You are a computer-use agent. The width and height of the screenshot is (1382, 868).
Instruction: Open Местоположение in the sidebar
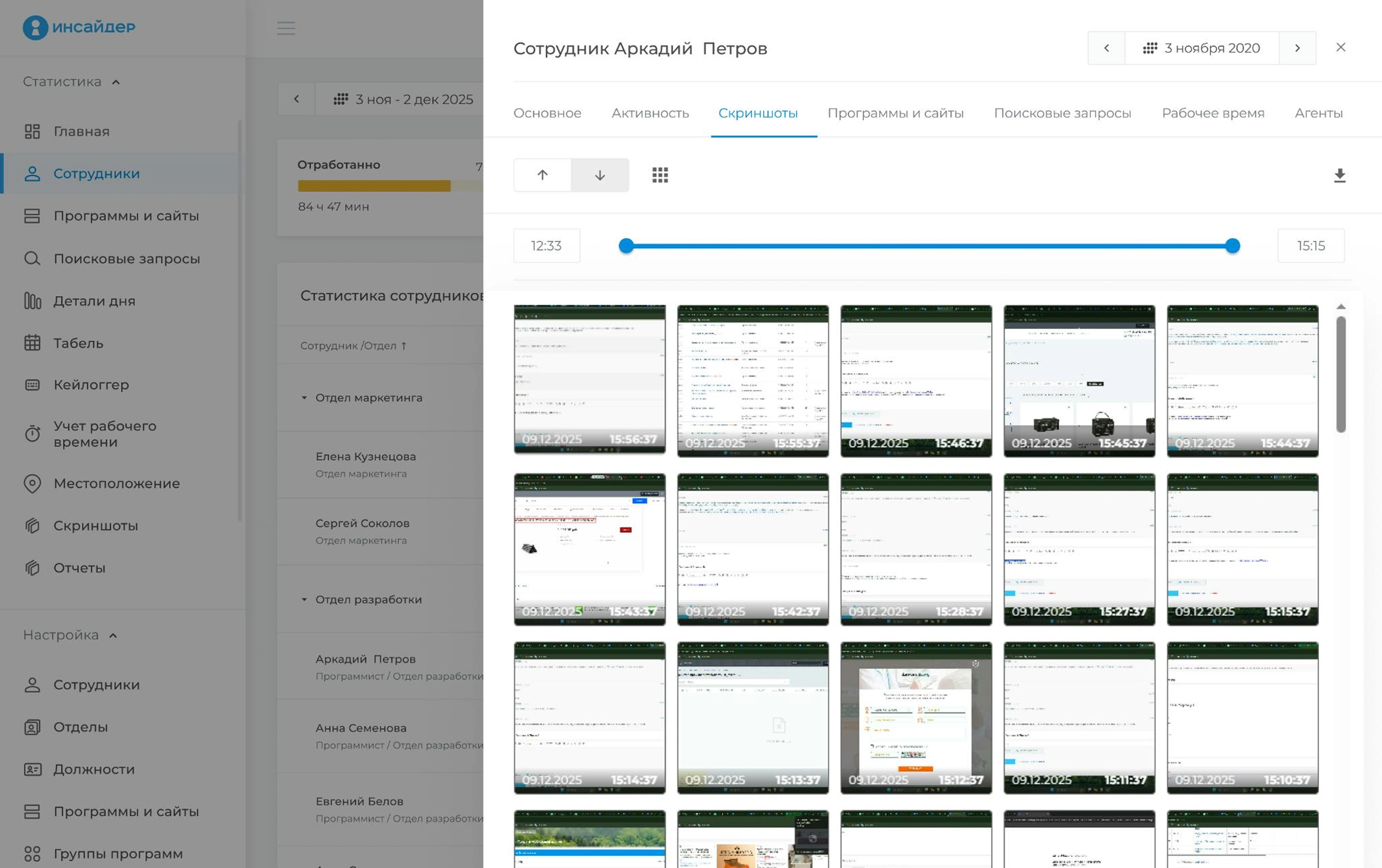click(117, 484)
